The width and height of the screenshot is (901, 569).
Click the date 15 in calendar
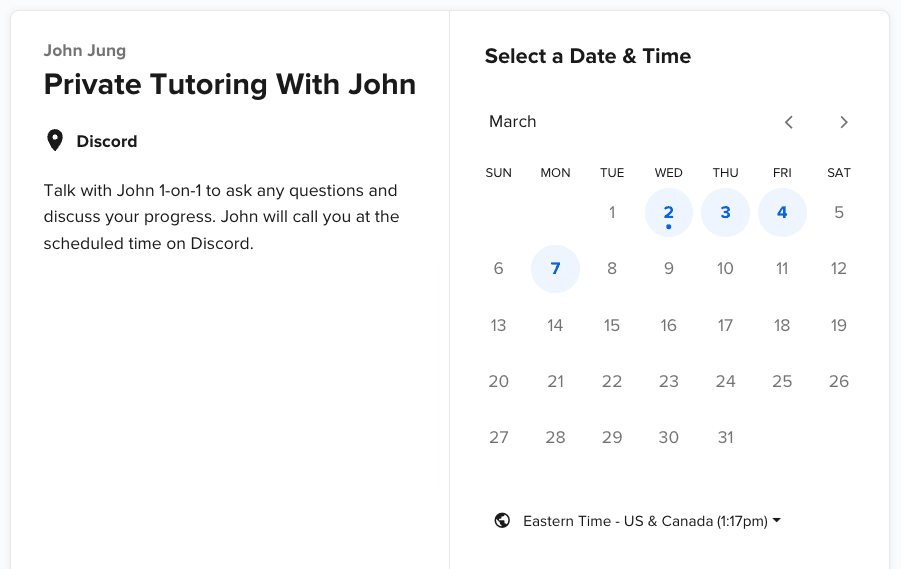(611, 325)
